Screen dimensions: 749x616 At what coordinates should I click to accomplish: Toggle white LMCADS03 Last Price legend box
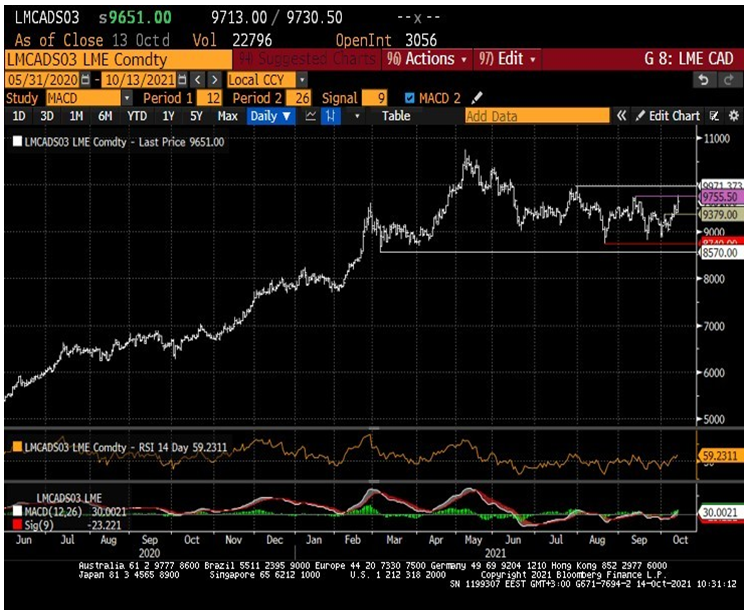click(x=18, y=141)
